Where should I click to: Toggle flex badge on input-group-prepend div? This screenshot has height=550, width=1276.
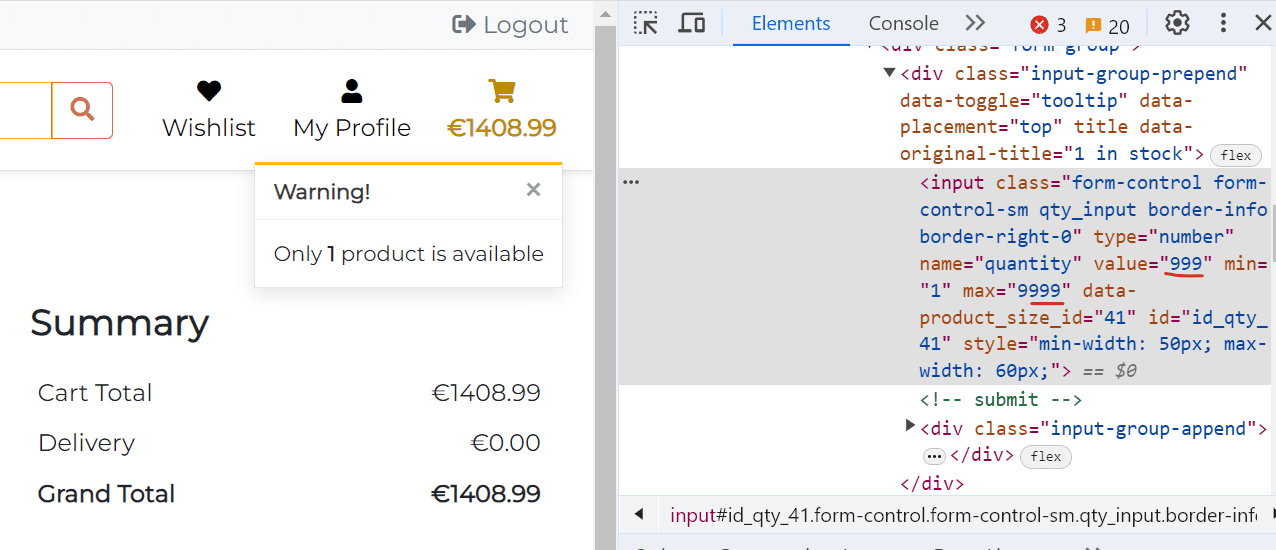[1236, 155]
